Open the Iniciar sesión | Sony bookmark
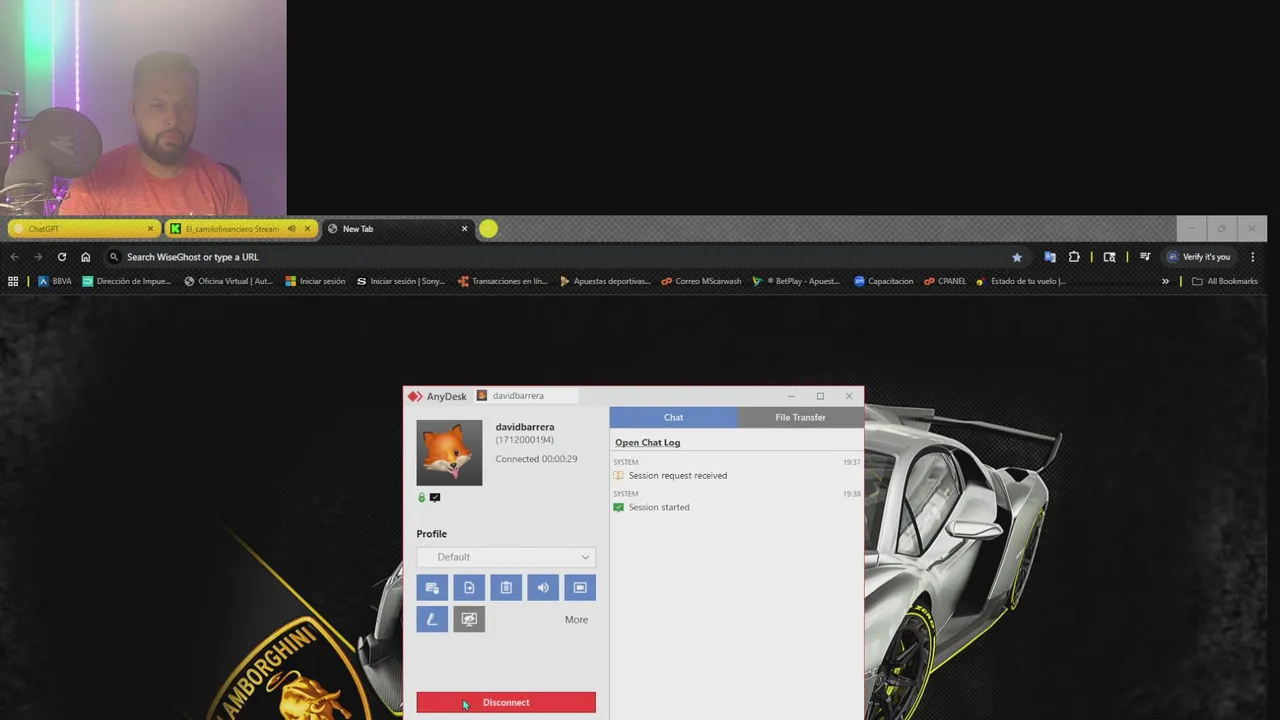 [x=401, y=281]
